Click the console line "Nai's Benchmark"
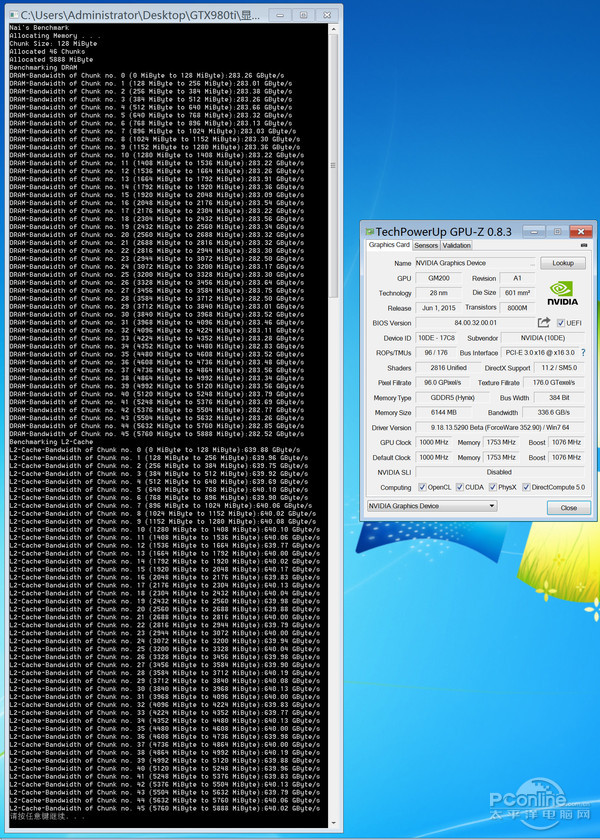Image resolution: width=600 pixels, height=840 pixels. (x=39, y=27)
